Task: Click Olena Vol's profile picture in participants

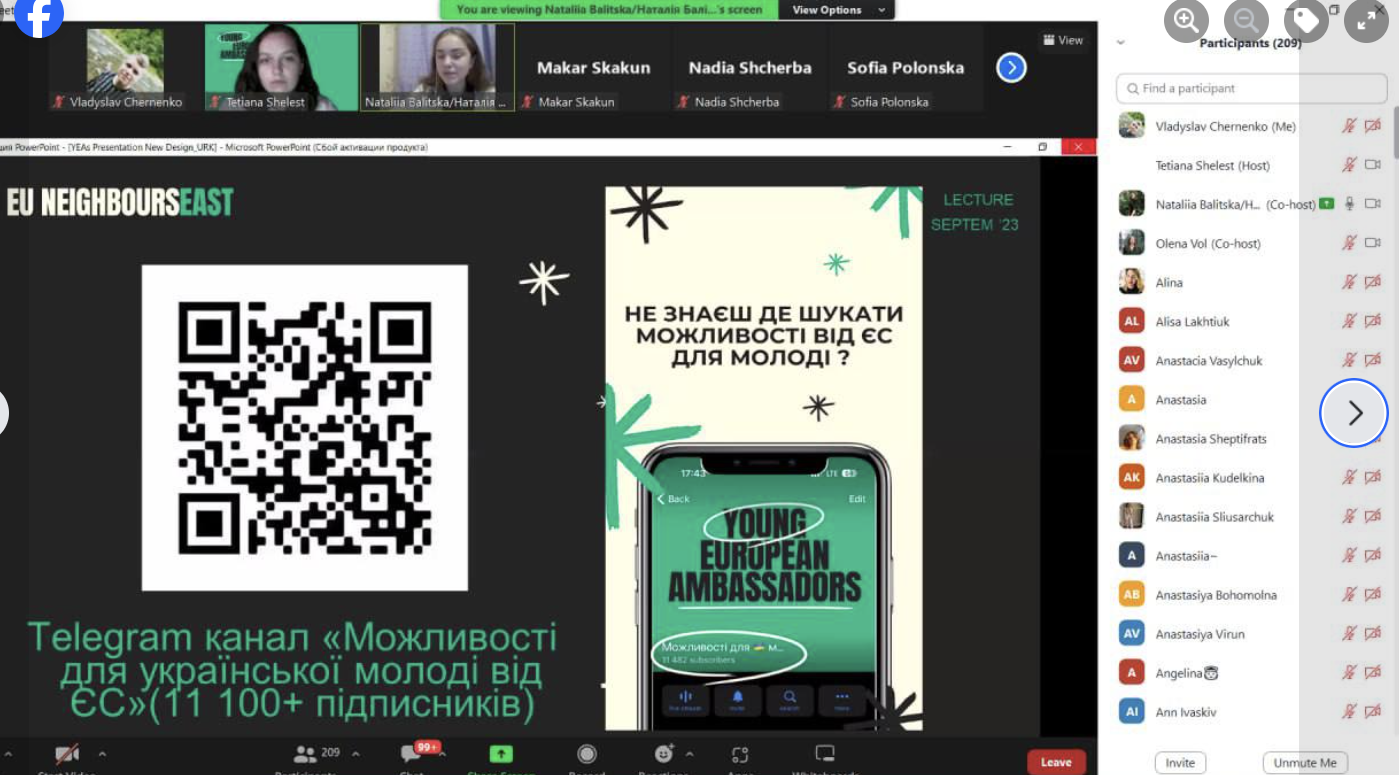Action: [1132, 243]
